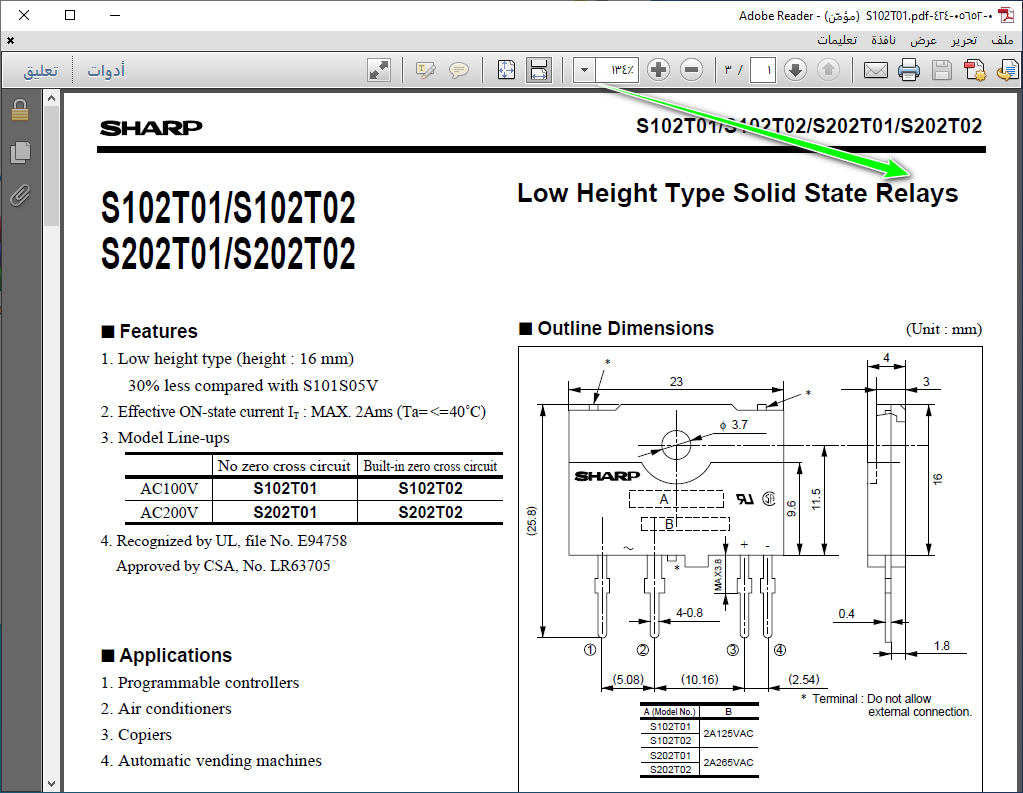Image resolution: width=1023 pixels, height=793 pixels.
Task: Open the تحرير (Edit) menu
Action: 964,40
